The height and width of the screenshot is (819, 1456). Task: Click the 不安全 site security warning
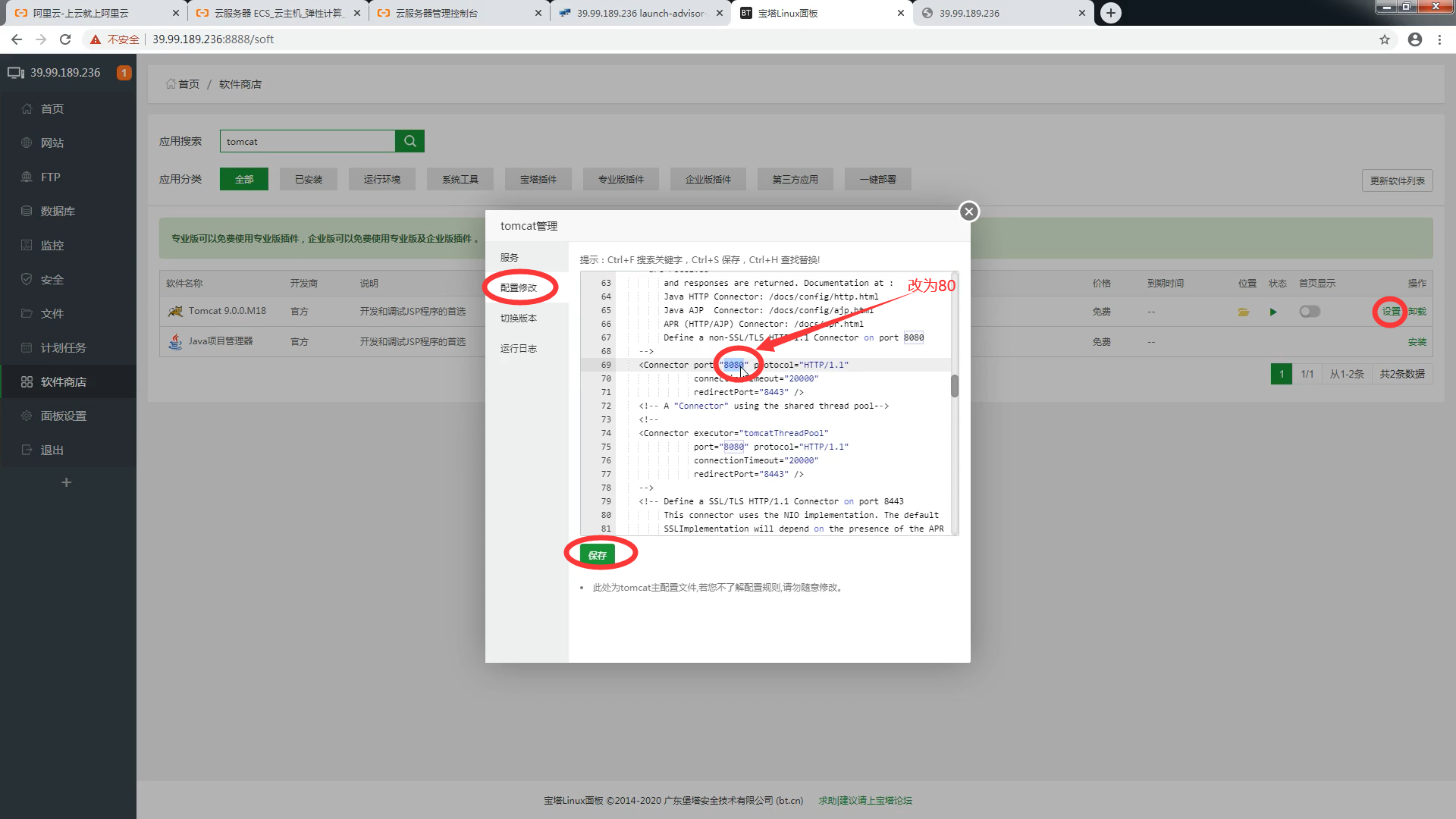click(x=115, y=39)
